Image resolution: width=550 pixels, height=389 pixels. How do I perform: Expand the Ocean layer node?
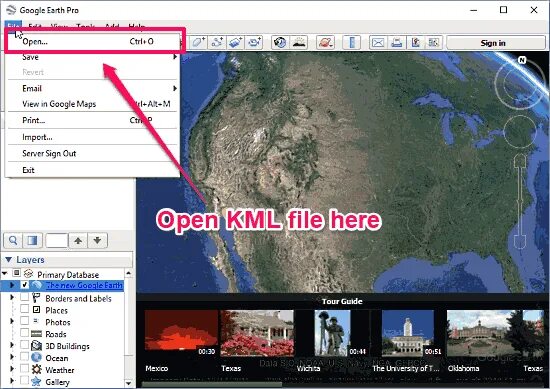[x=12, y=357]
